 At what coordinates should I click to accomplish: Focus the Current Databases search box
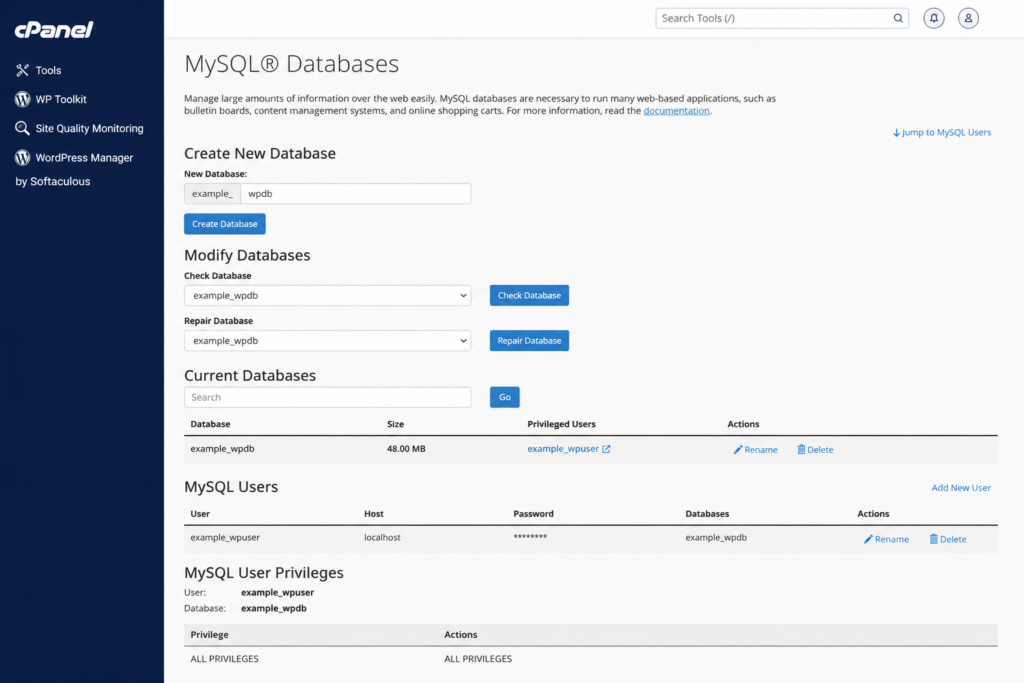coord(327,397)
